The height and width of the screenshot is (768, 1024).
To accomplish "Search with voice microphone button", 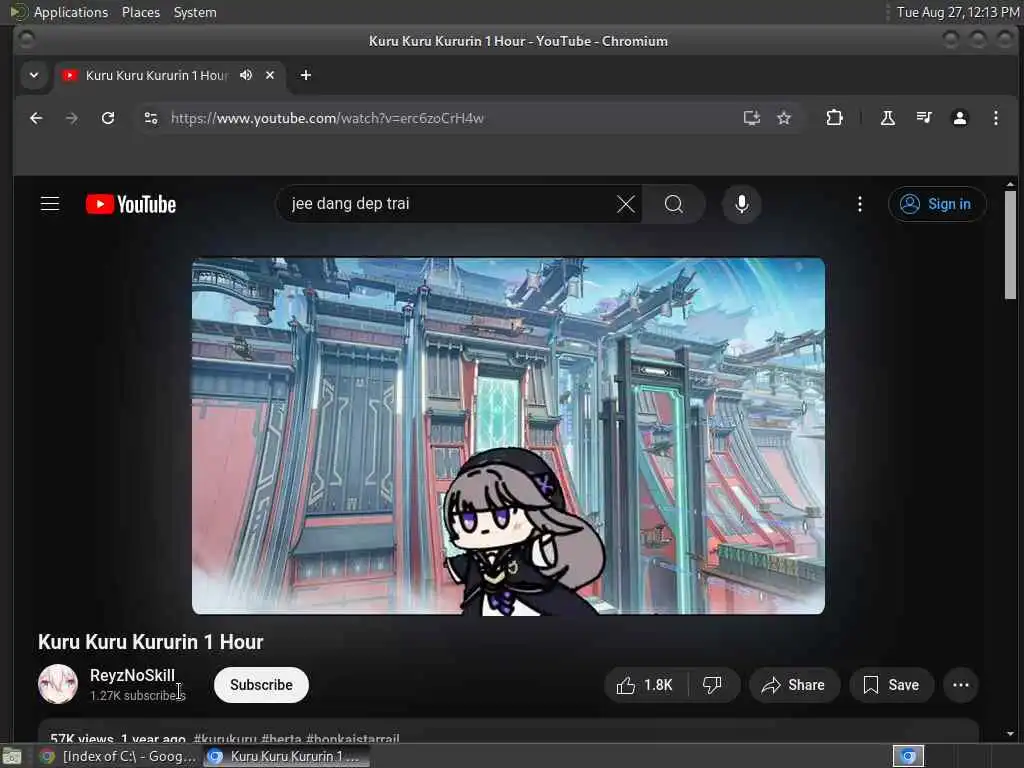I will click(x=741, y=204).
